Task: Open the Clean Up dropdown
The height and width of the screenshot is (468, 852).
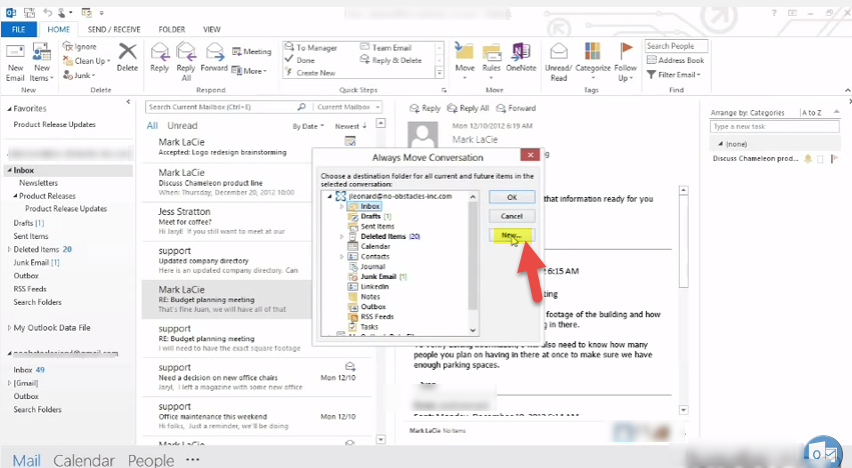Action: tap(86, 61)
